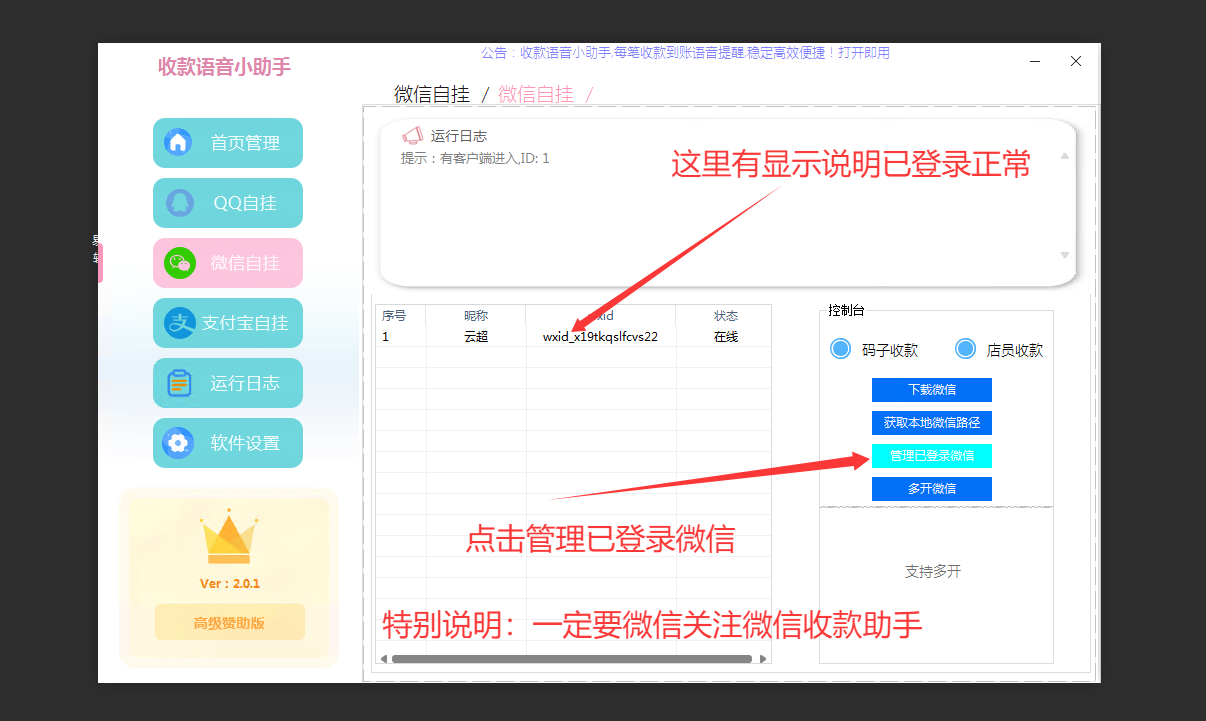Select the 支付宝自挂 Alipay icon
Image resolution: width=1206 pixels, height=721 pixels.
point(180,322)
